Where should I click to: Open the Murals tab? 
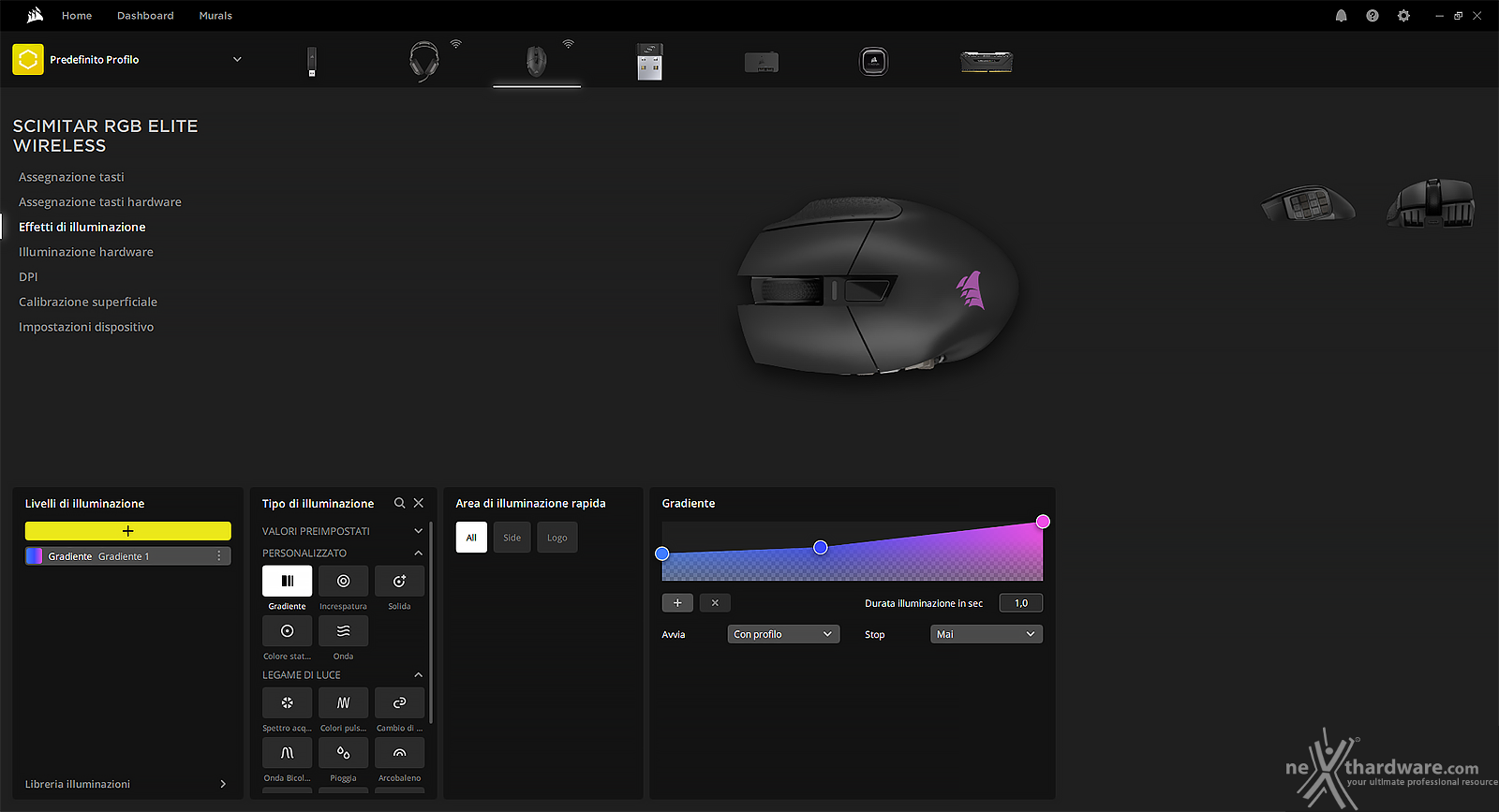click(x=215, y=16)
